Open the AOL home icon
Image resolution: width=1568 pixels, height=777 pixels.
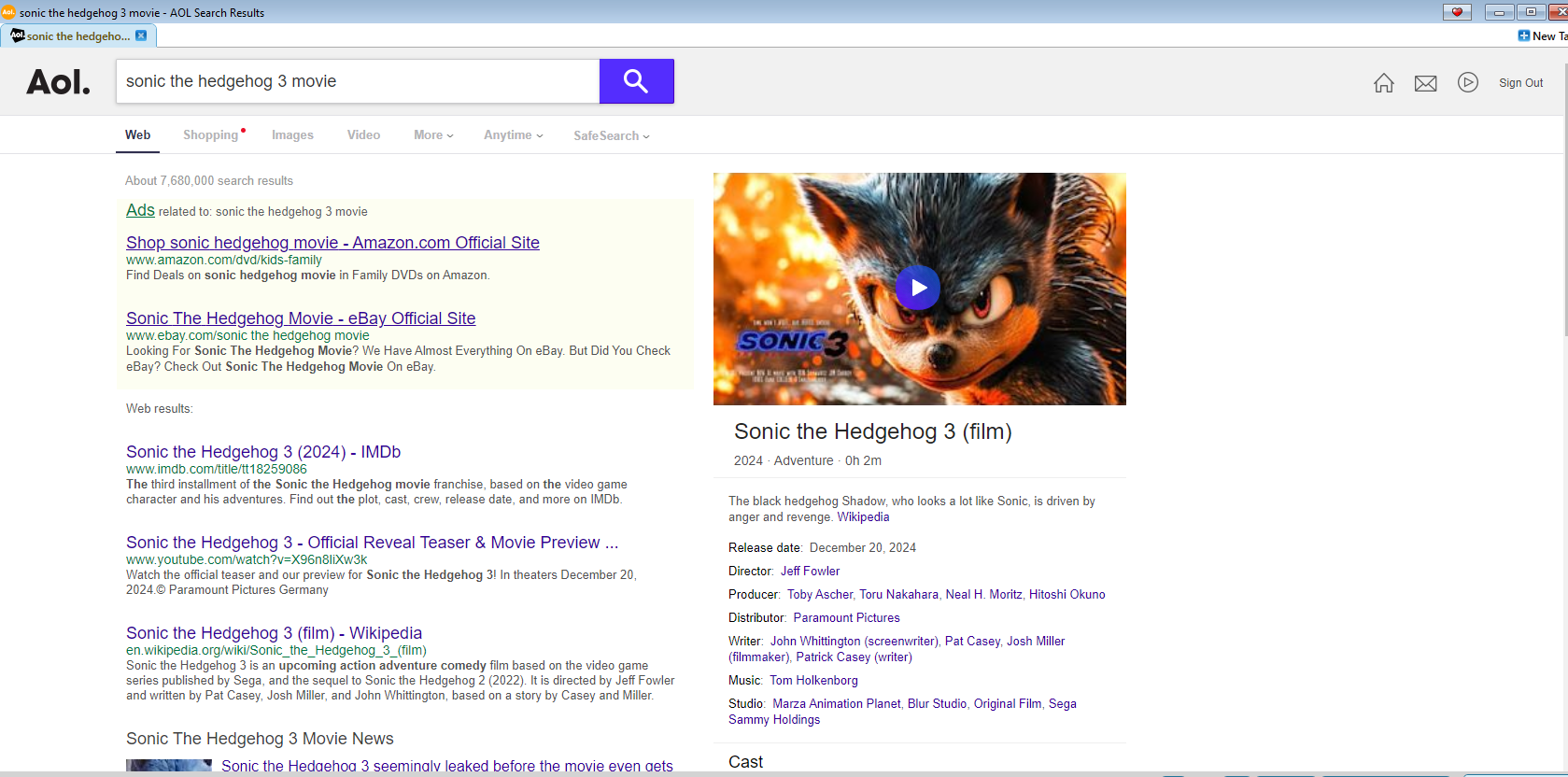[1384, 83]
